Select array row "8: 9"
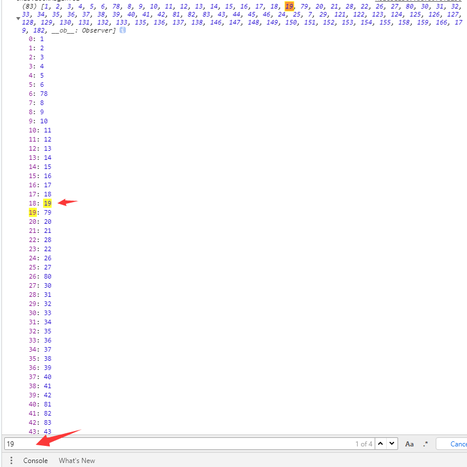 [36, 112]
